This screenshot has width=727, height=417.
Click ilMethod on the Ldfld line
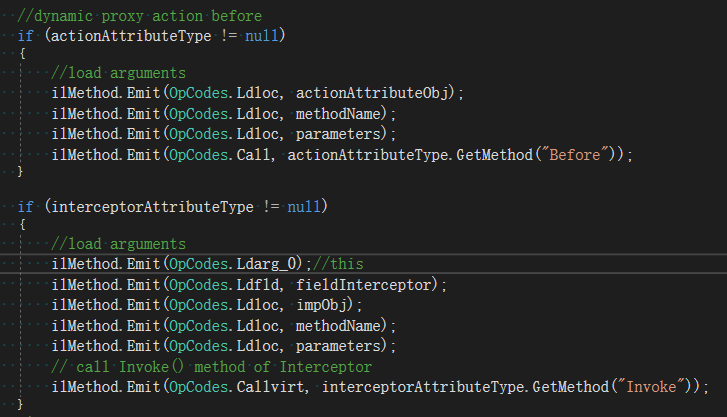(85, 285)
